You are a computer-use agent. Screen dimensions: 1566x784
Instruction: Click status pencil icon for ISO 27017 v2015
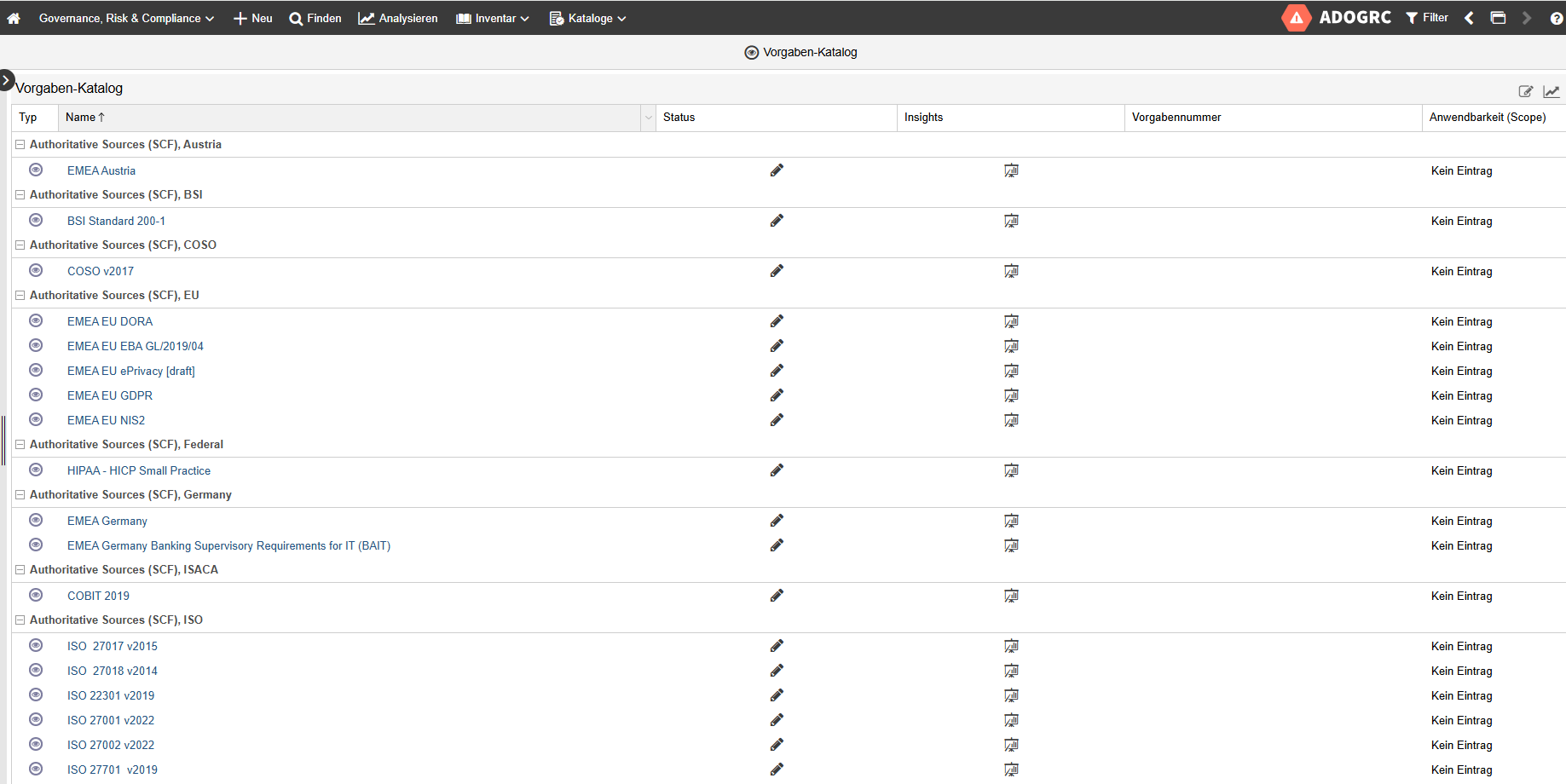coord(777,646)
